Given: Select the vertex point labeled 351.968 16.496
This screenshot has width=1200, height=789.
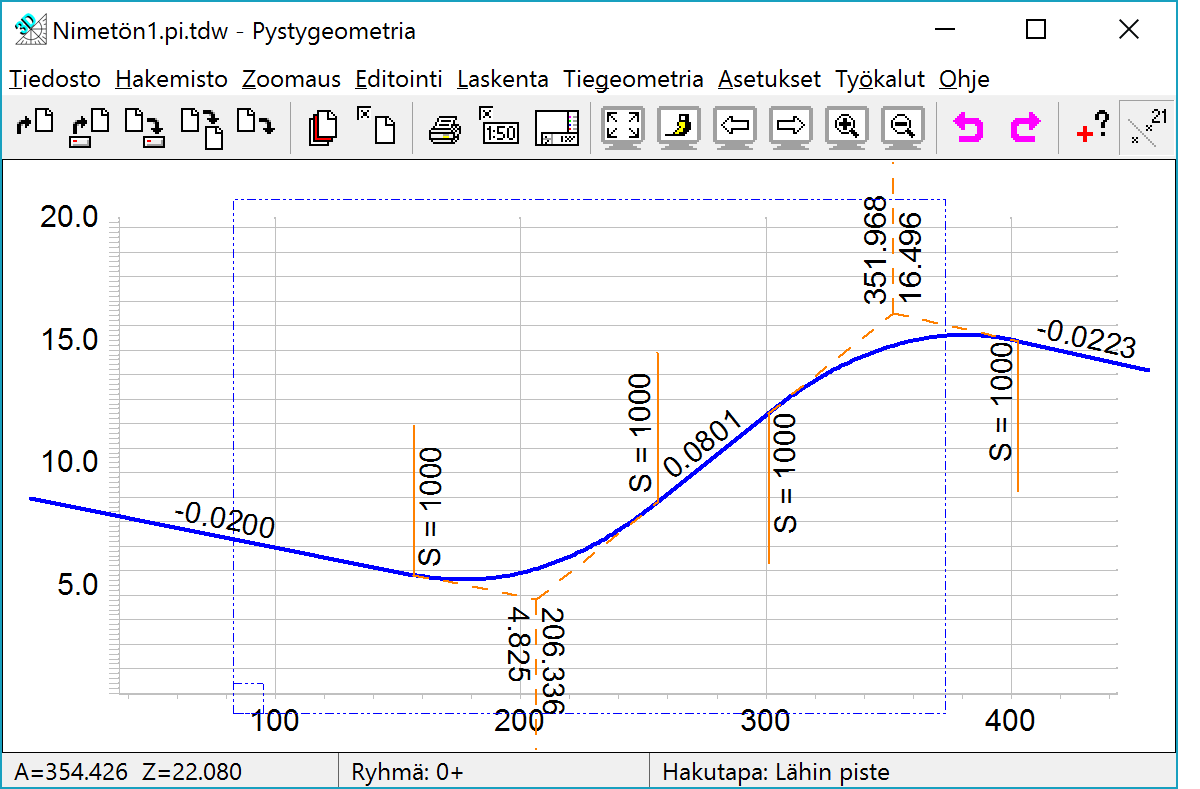Looking at the screenshot, I should point(892,314).
